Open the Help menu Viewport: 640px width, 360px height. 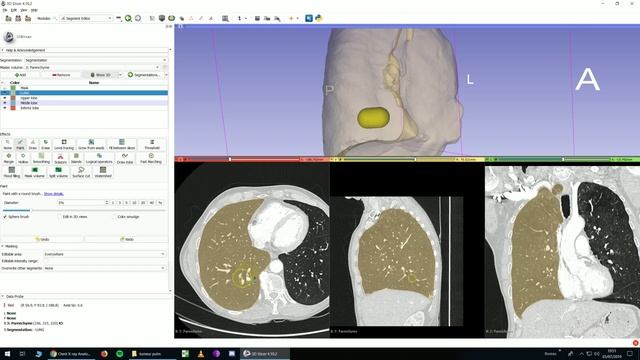(x=34, y=10)
